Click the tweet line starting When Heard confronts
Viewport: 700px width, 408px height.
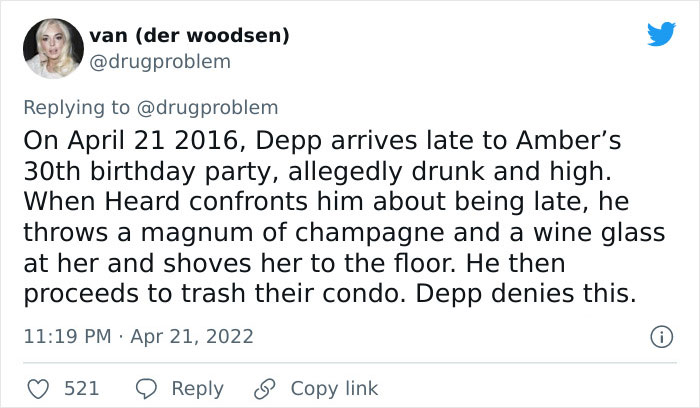point(326,202)
